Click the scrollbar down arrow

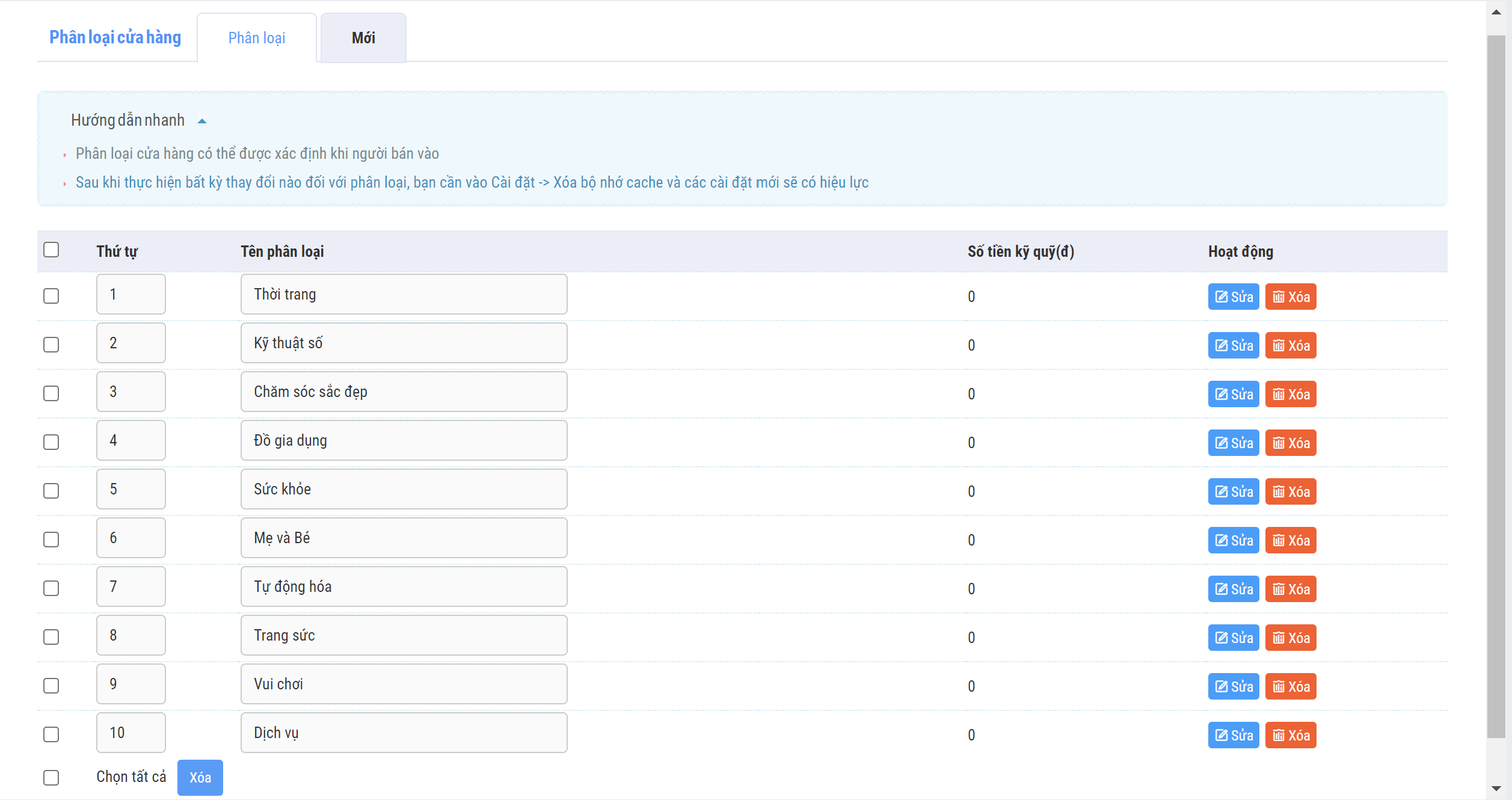coord(1497,789)
